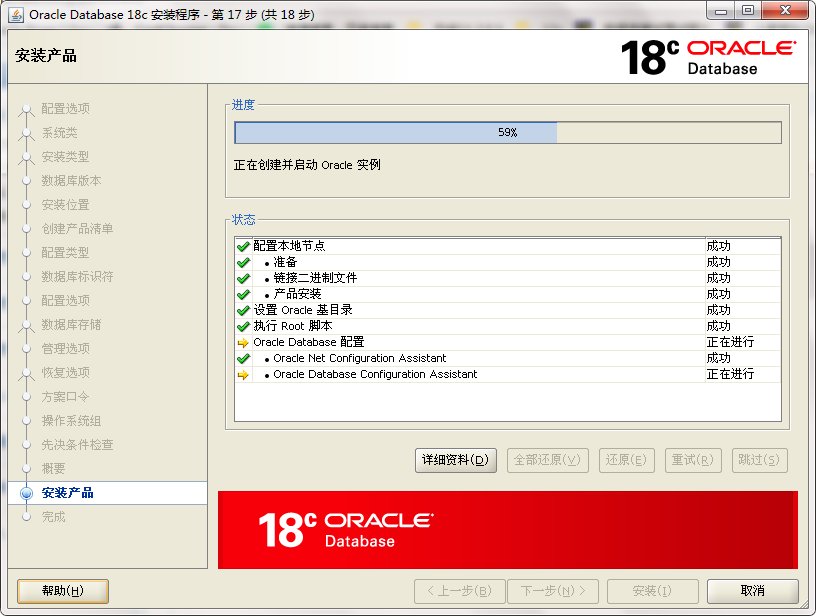Select 恢复选项 step in sidebar

66,373
